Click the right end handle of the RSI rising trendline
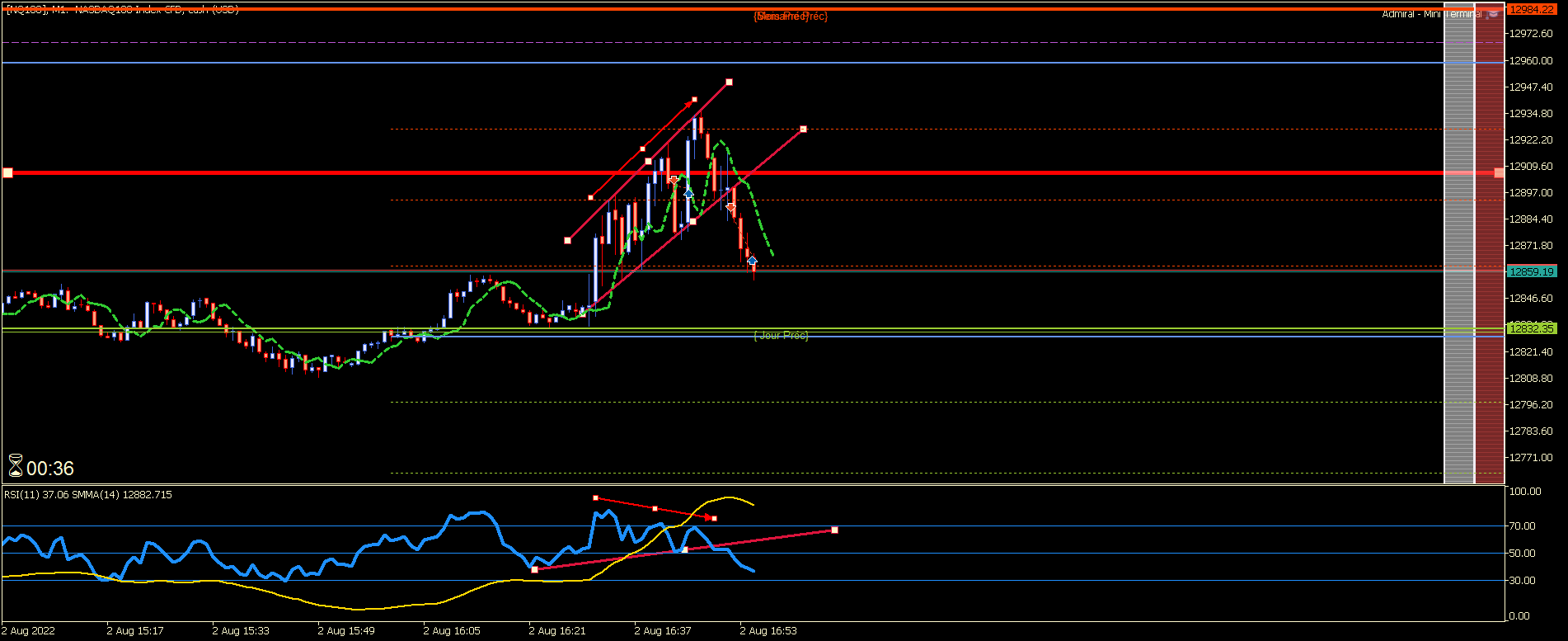Viewport: 1568px width, 641px height. (835, 530)
